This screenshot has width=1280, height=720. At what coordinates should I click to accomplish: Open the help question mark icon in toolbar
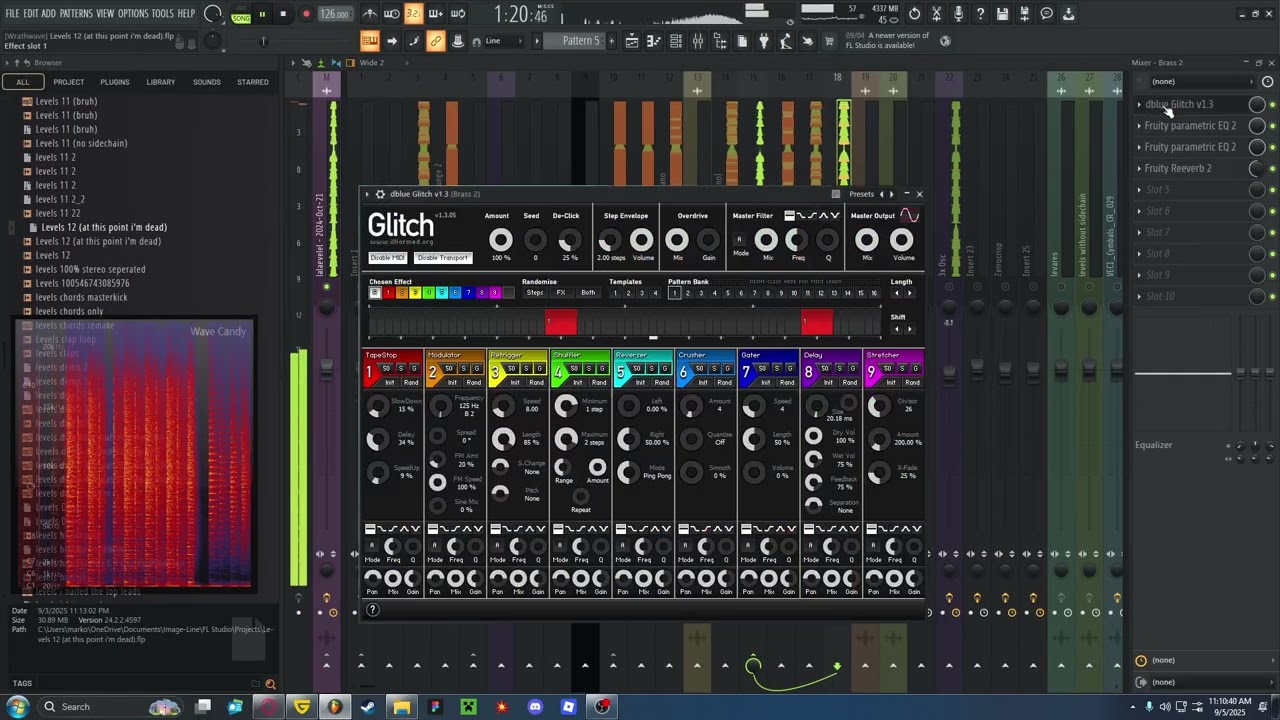click(980, 14)
